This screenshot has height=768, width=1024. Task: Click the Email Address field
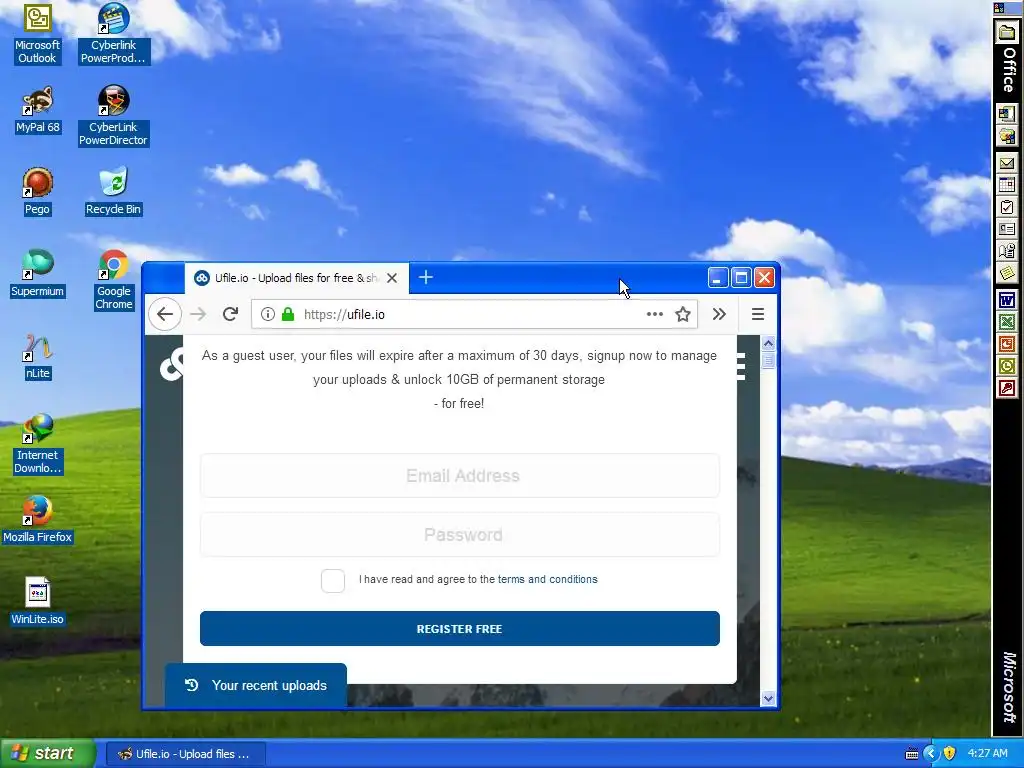(460, 475)
